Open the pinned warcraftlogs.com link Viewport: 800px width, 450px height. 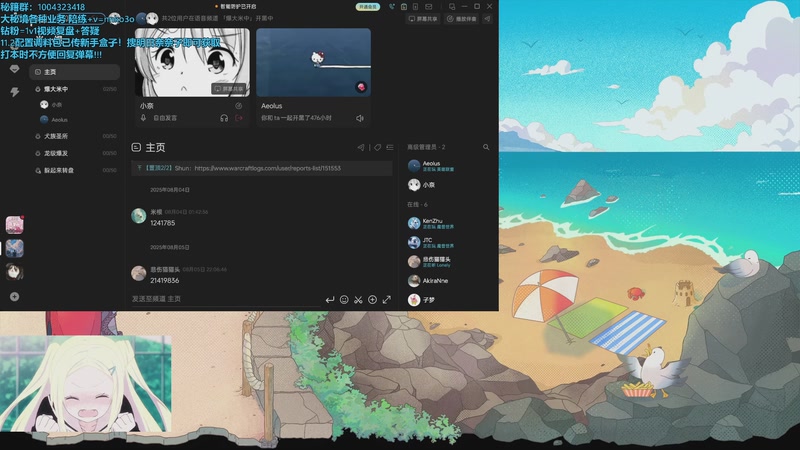tap(267, 168)
